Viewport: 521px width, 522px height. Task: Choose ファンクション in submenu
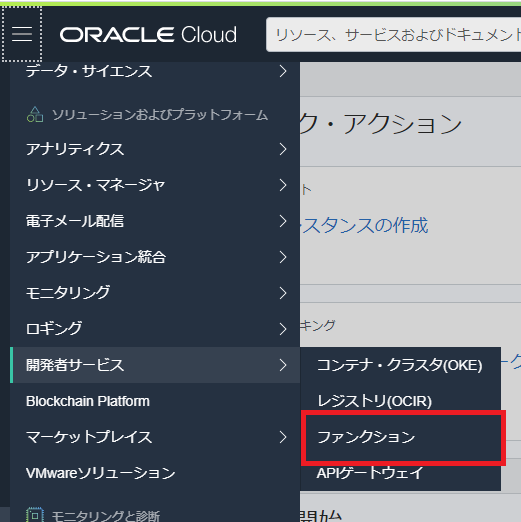click(x=400, y=437)
